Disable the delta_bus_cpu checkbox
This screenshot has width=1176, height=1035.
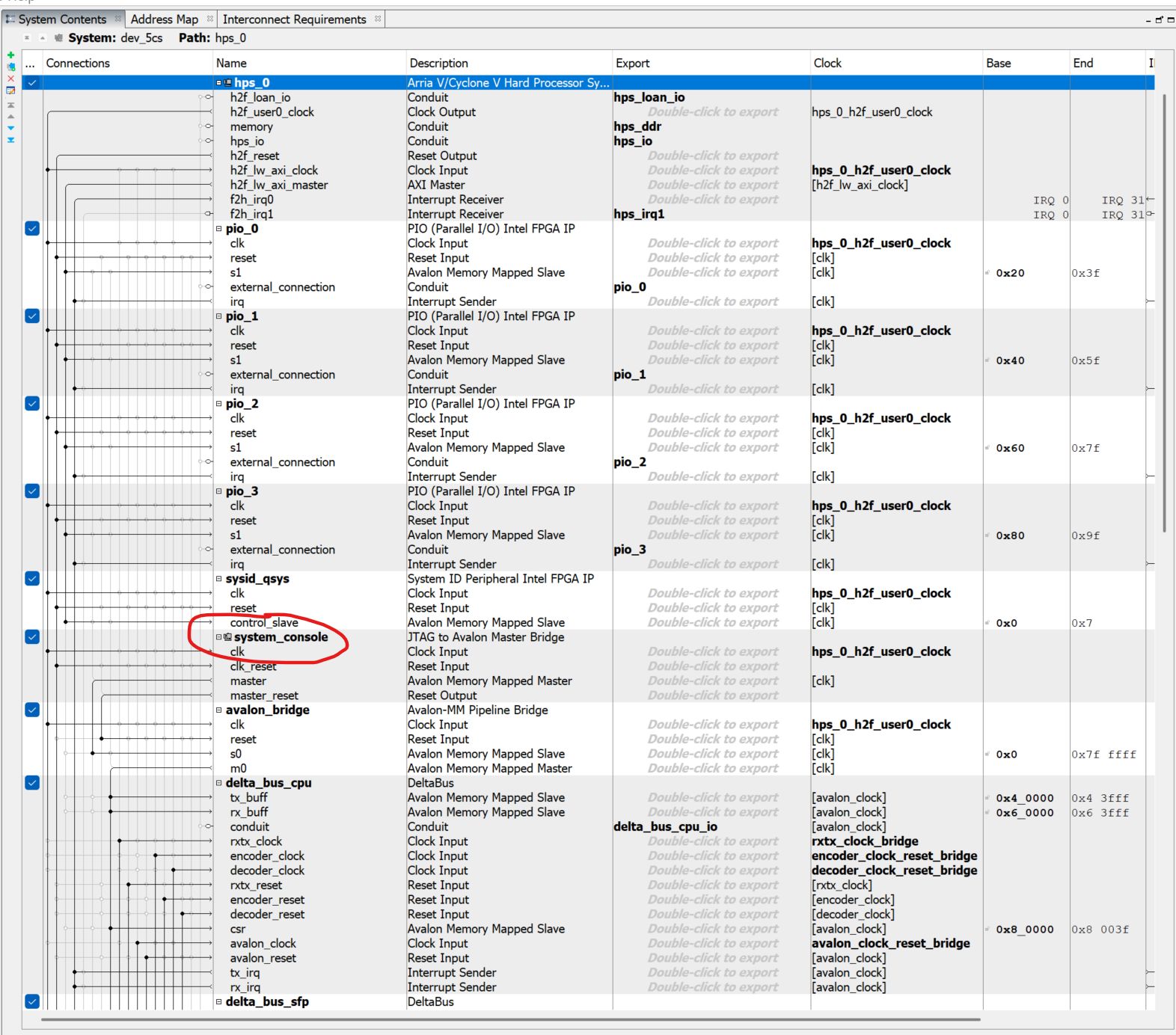[32, 783]
